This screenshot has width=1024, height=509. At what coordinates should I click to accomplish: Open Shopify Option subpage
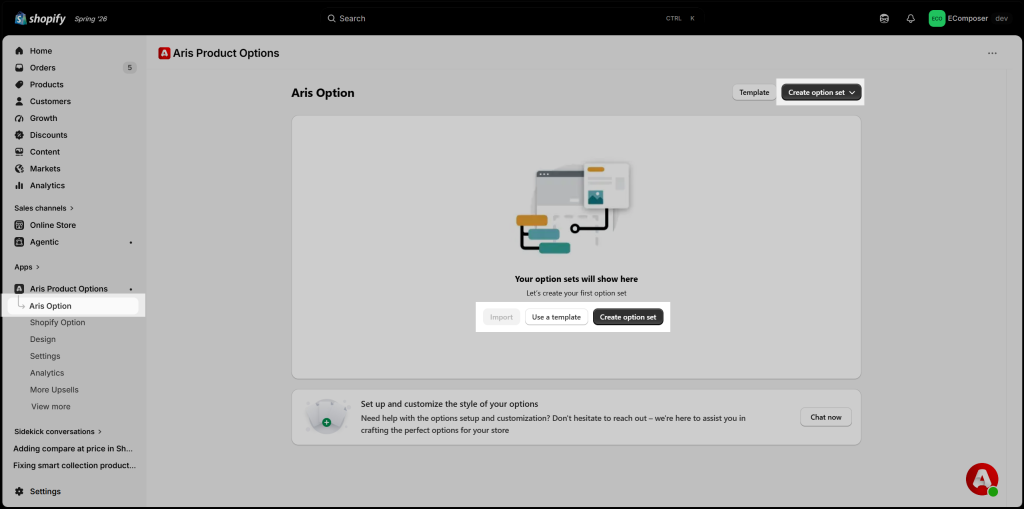pos(57,323)
